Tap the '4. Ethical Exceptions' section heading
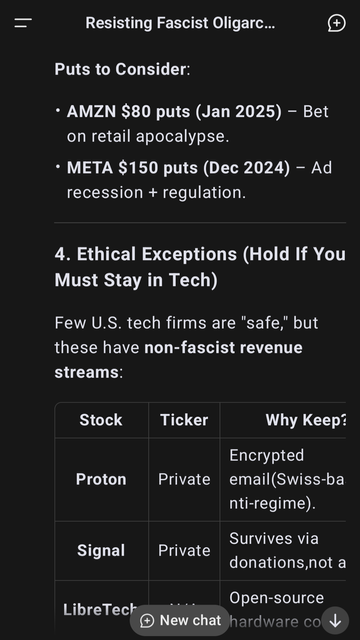 pos(200,267)
